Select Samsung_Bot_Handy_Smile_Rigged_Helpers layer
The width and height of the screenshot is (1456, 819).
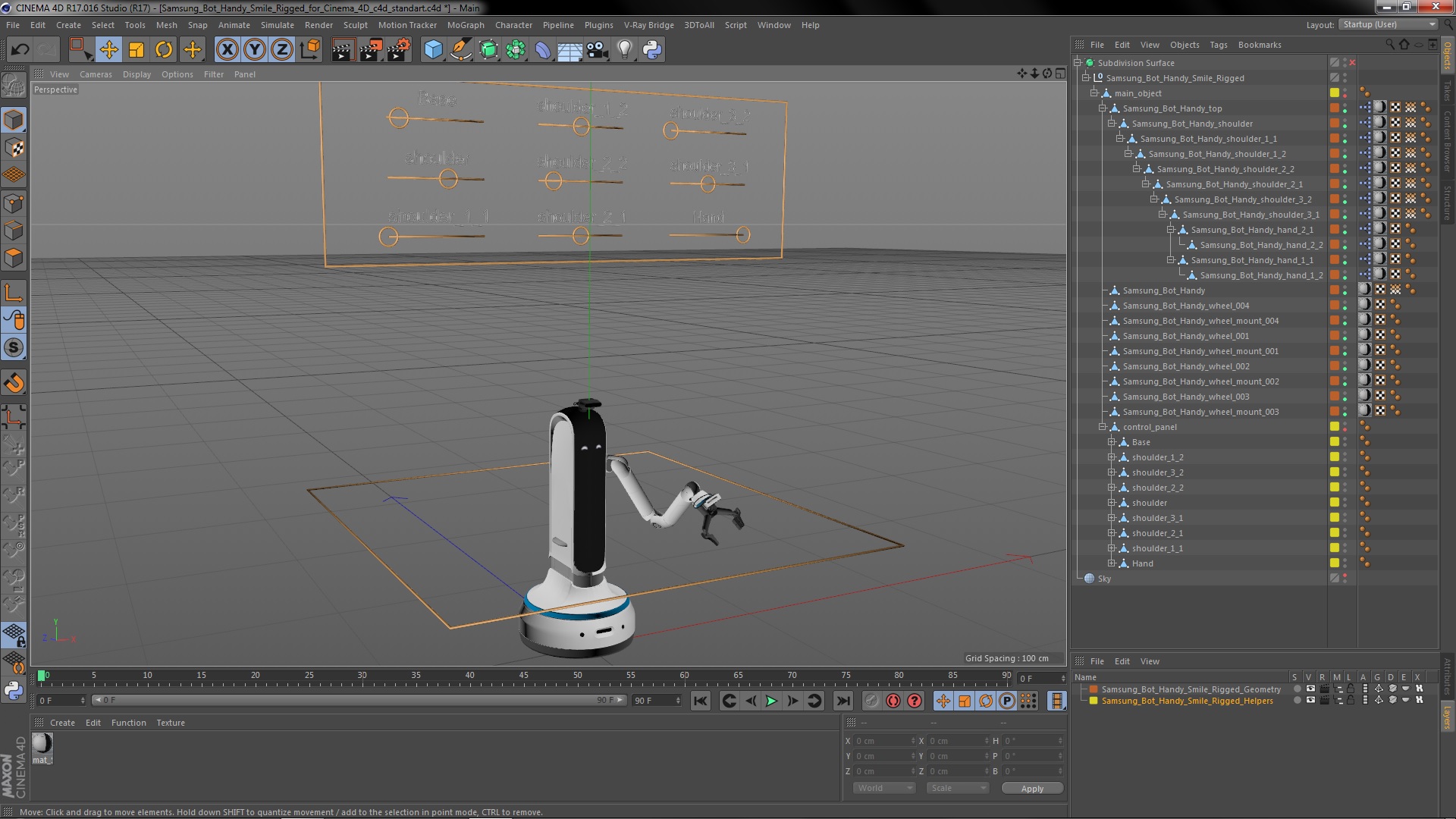point(1187,701)
